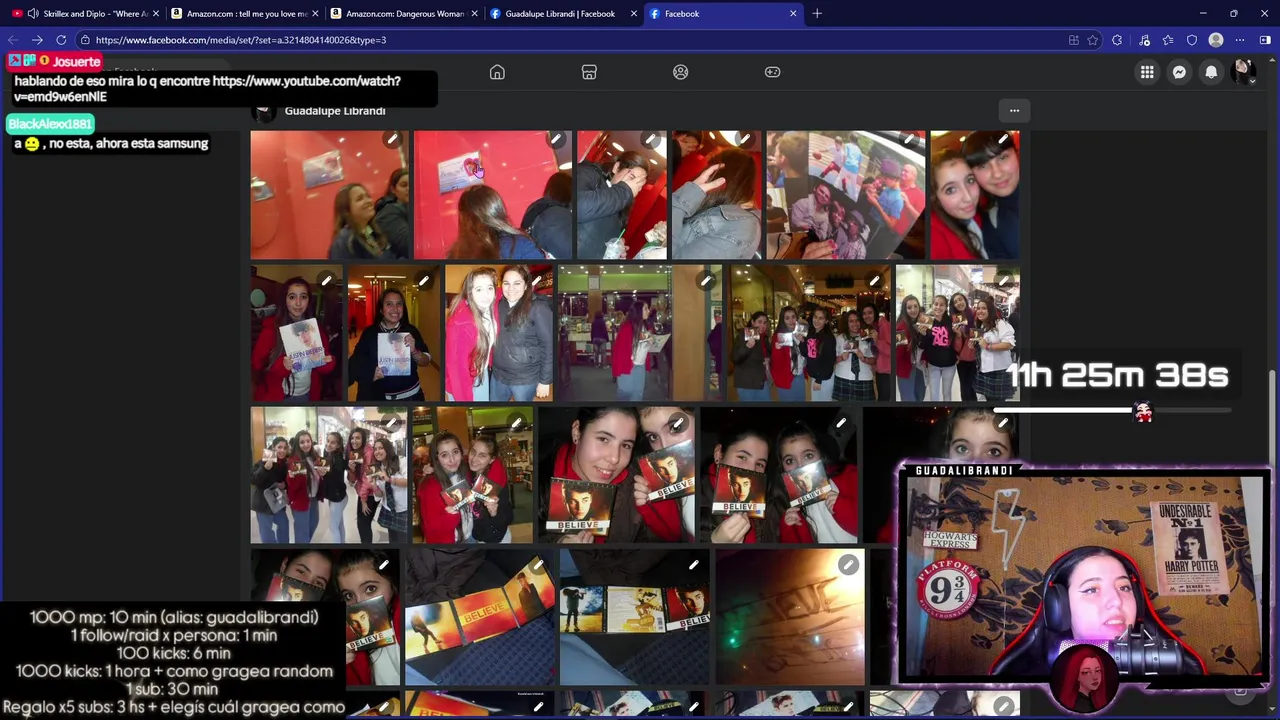This screenshot has height=720, width=1280.
Task: Edit the storefront photo
Action: pyautogui.click(x=706, y=281)
